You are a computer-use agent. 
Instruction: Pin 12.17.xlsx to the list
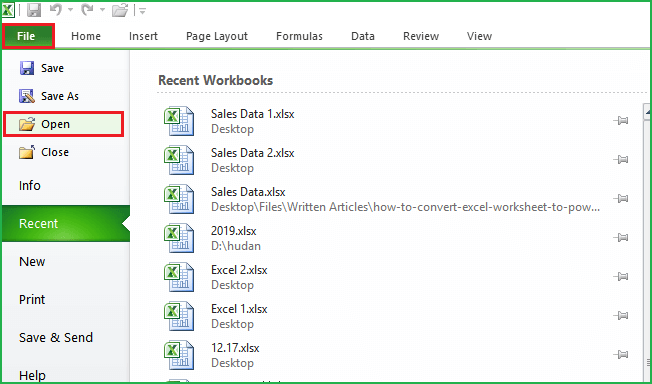pyautogui.click(x=621, y=354)
